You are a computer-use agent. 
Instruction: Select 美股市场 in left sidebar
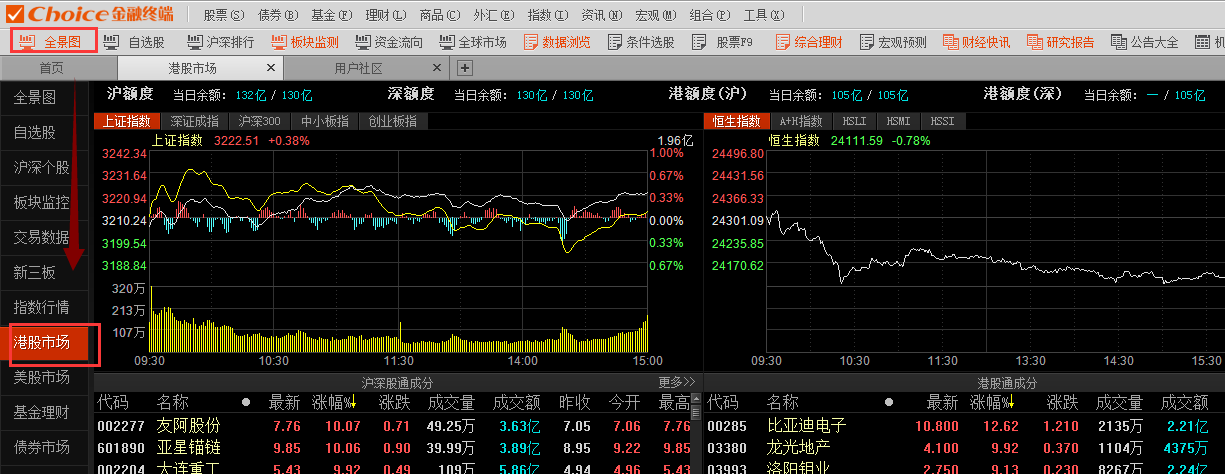(x=42, y=377)
